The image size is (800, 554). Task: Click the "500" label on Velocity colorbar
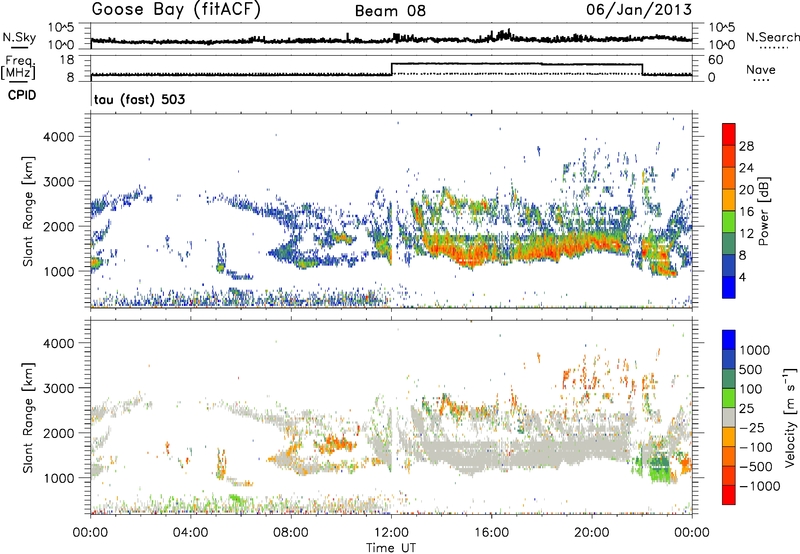[751, 369]
